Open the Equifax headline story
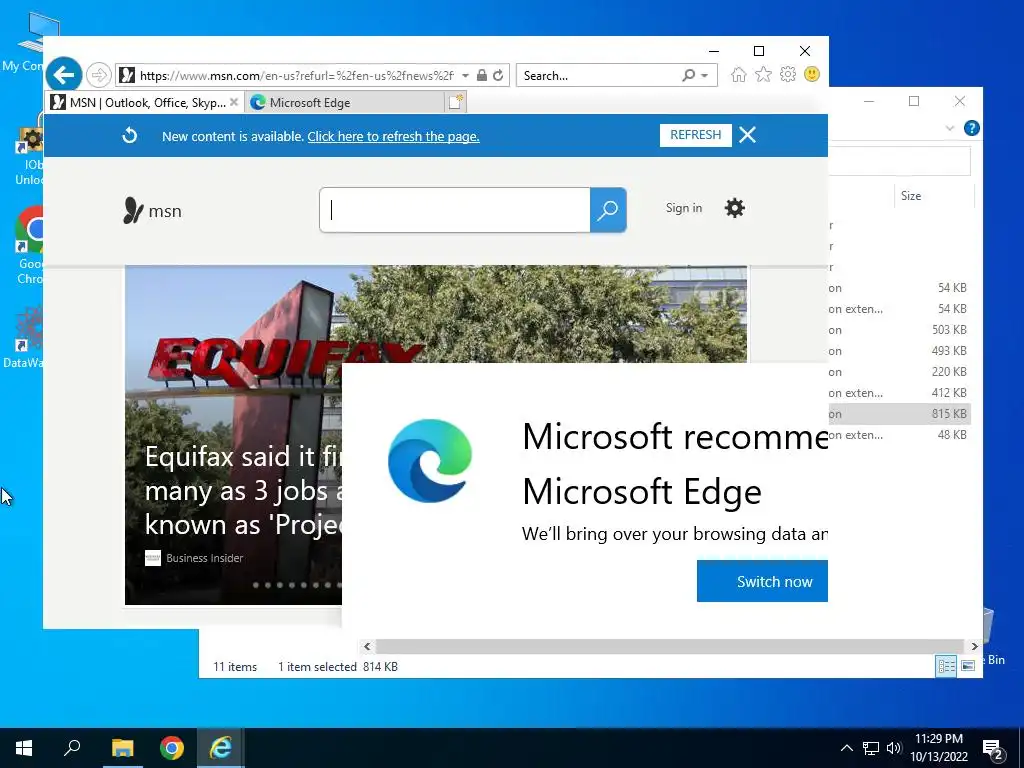 coord(243,490)
